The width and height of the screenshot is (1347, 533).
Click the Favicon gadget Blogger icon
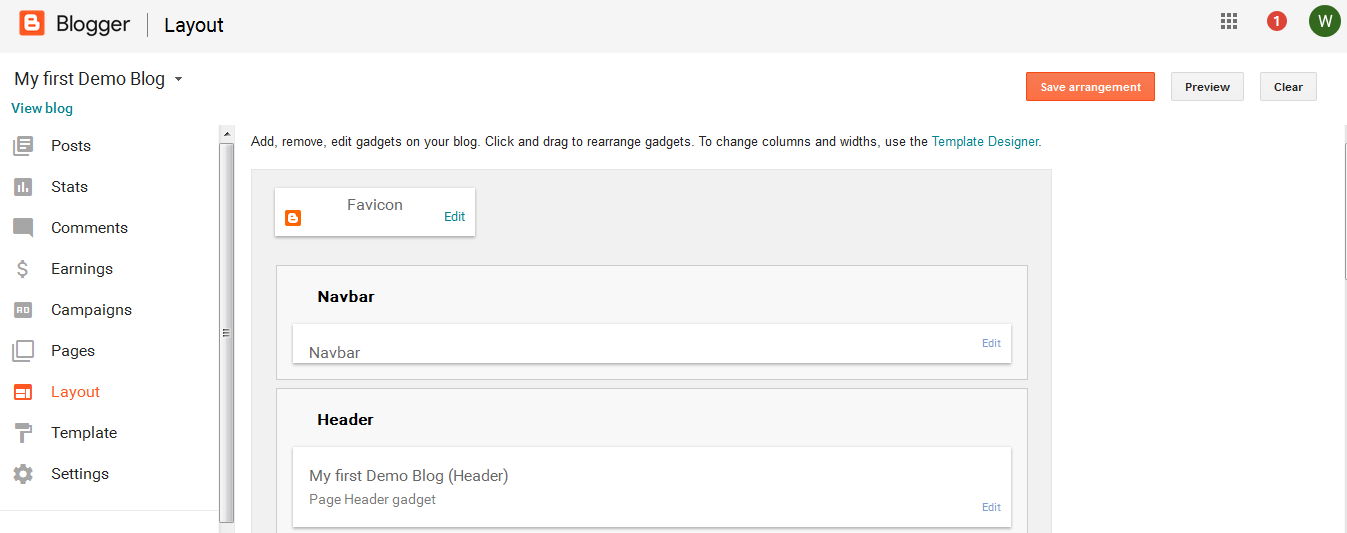point(293,218)
